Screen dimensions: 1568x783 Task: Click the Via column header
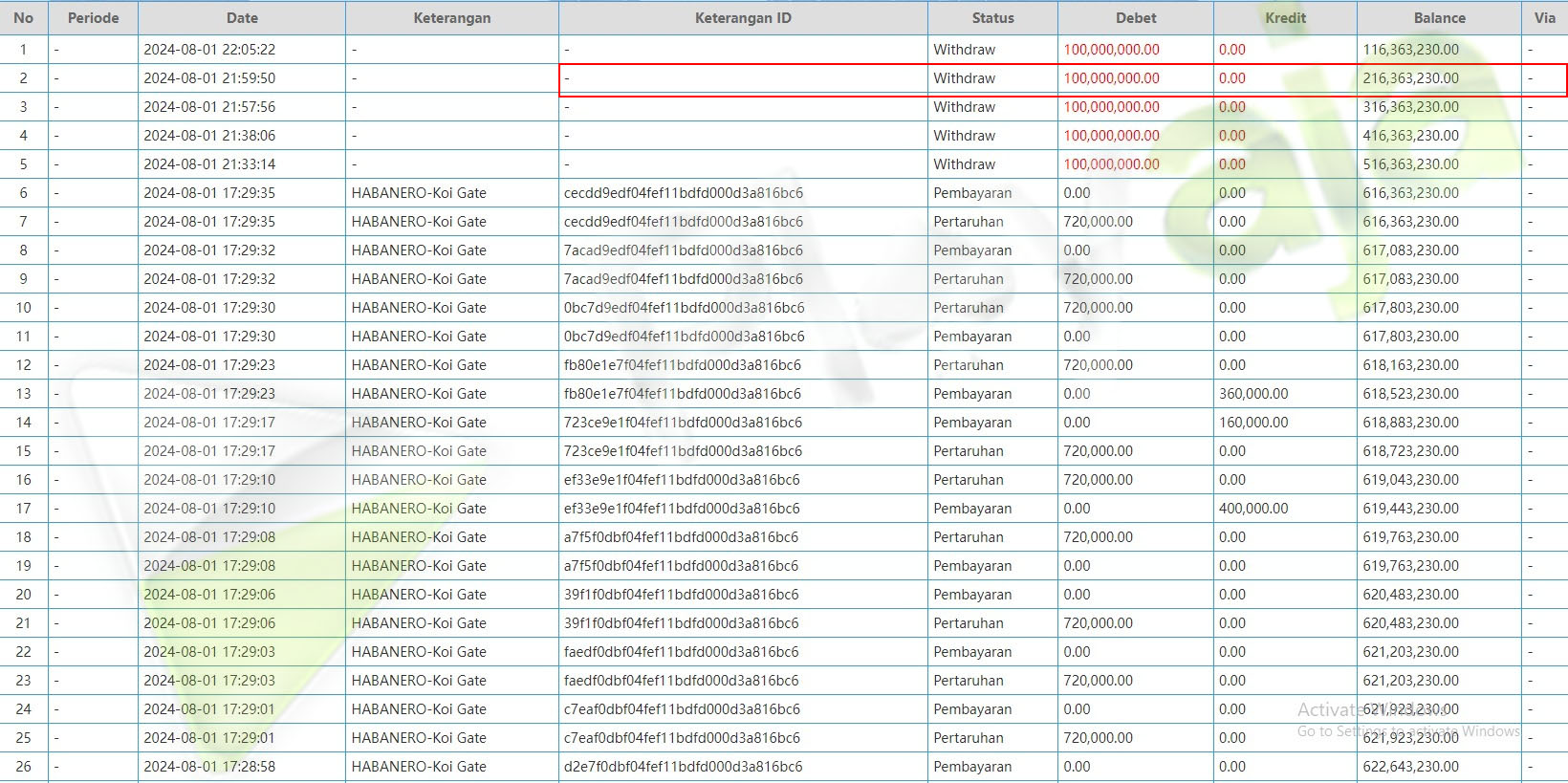point(1544,18)
